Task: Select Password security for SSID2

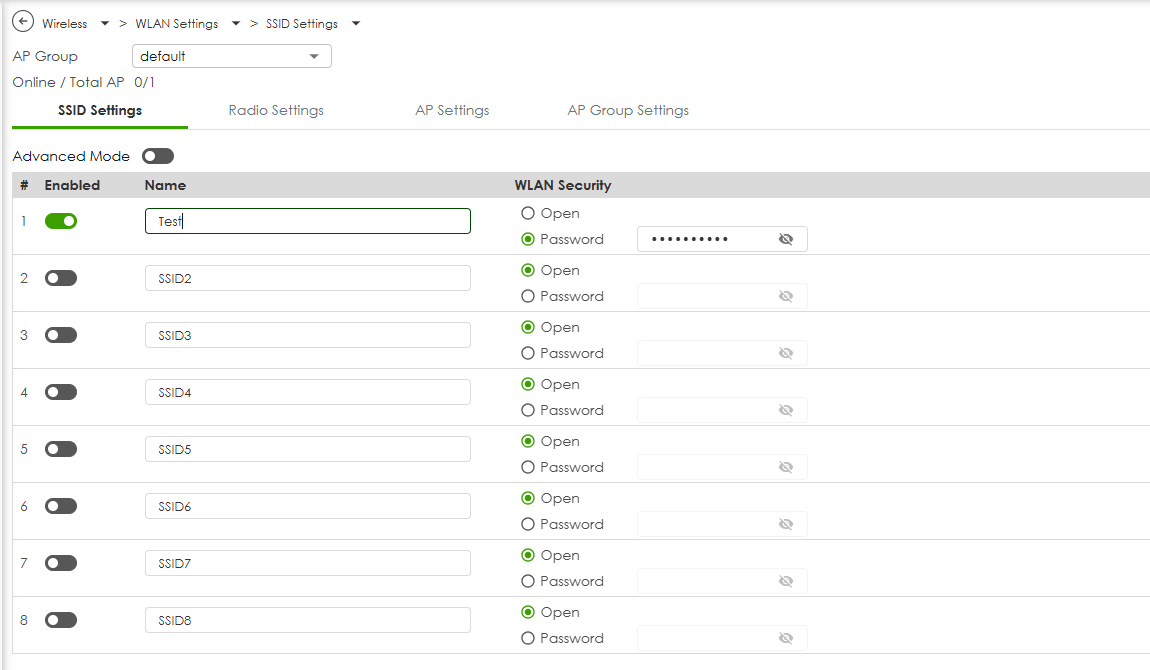Action: 527,296
